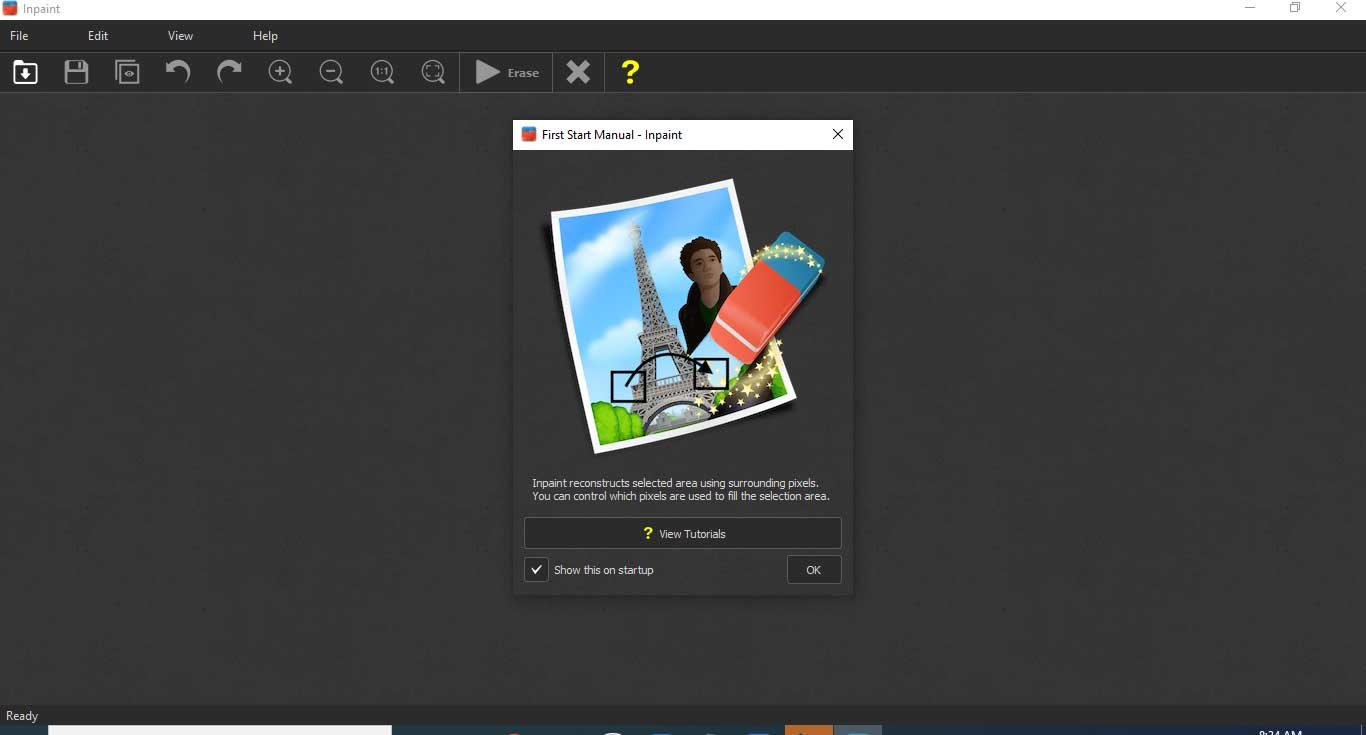Open help via yellow question mark

(630, 72)
